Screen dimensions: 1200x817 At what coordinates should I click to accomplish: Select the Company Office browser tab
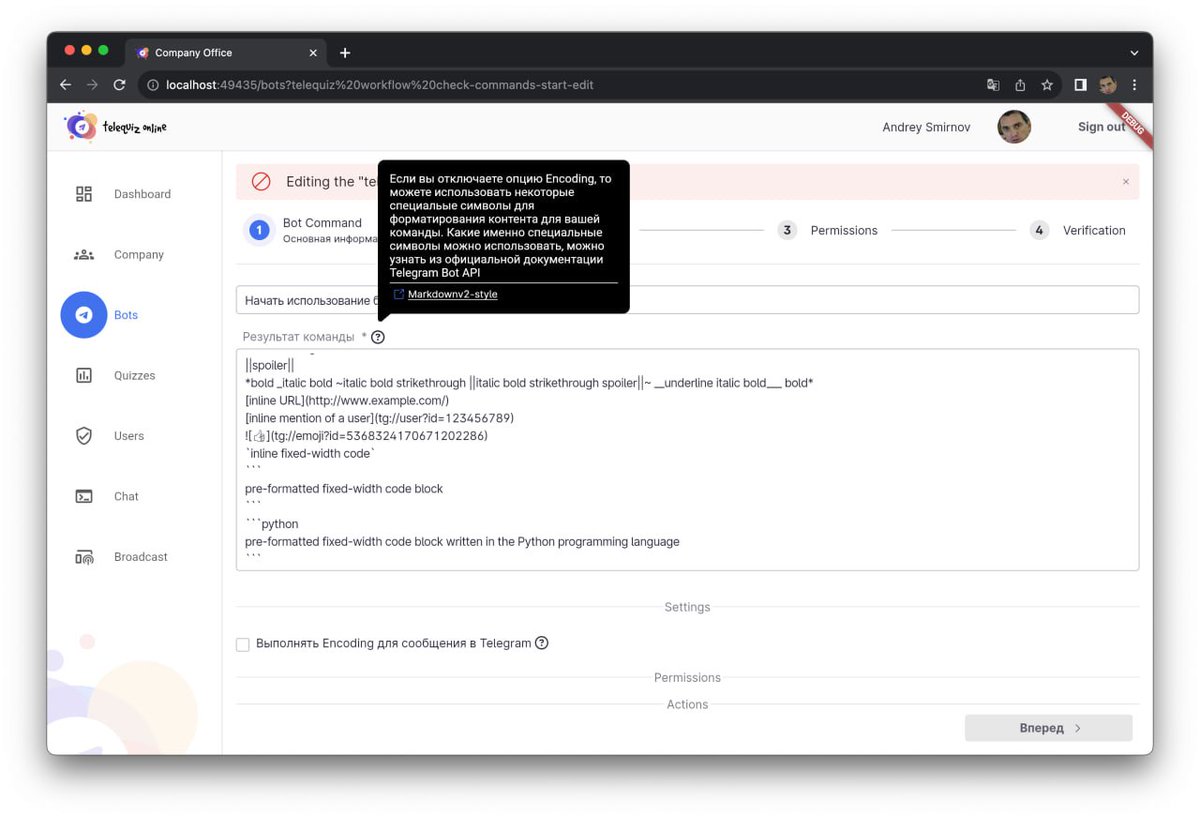tap(226, 53)
